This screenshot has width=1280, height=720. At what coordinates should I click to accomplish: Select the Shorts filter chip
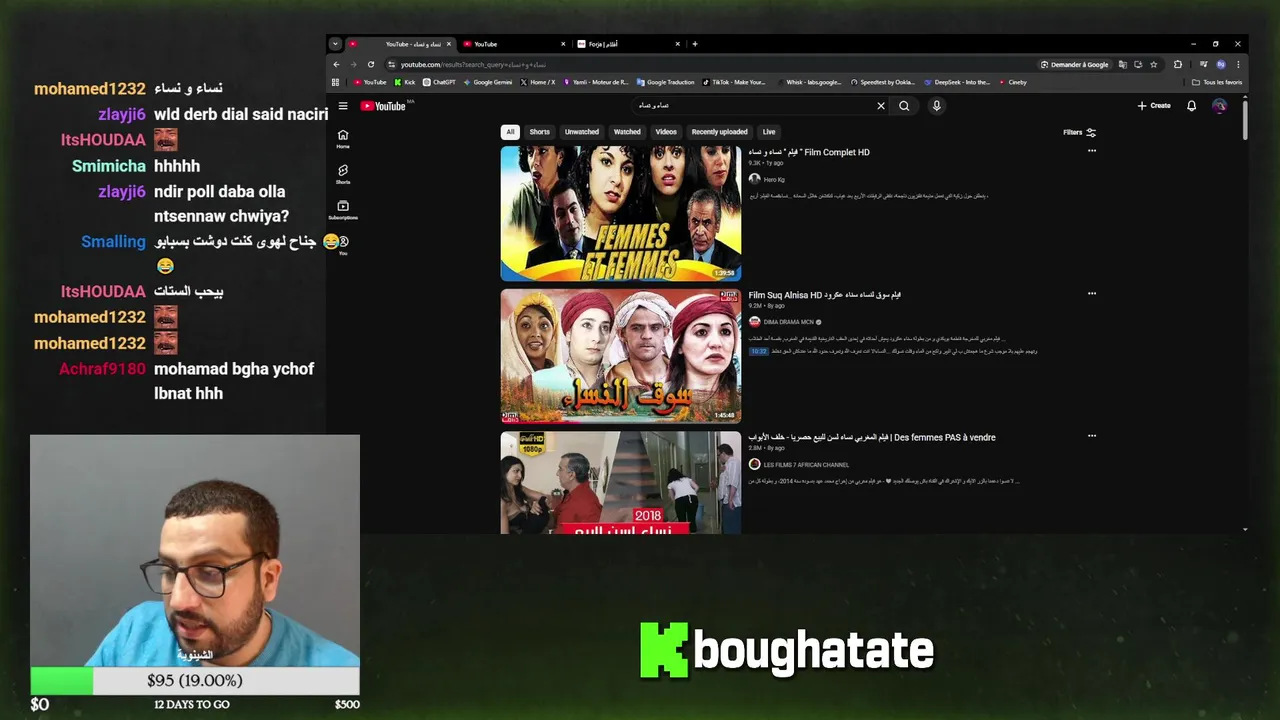(539, 132)
